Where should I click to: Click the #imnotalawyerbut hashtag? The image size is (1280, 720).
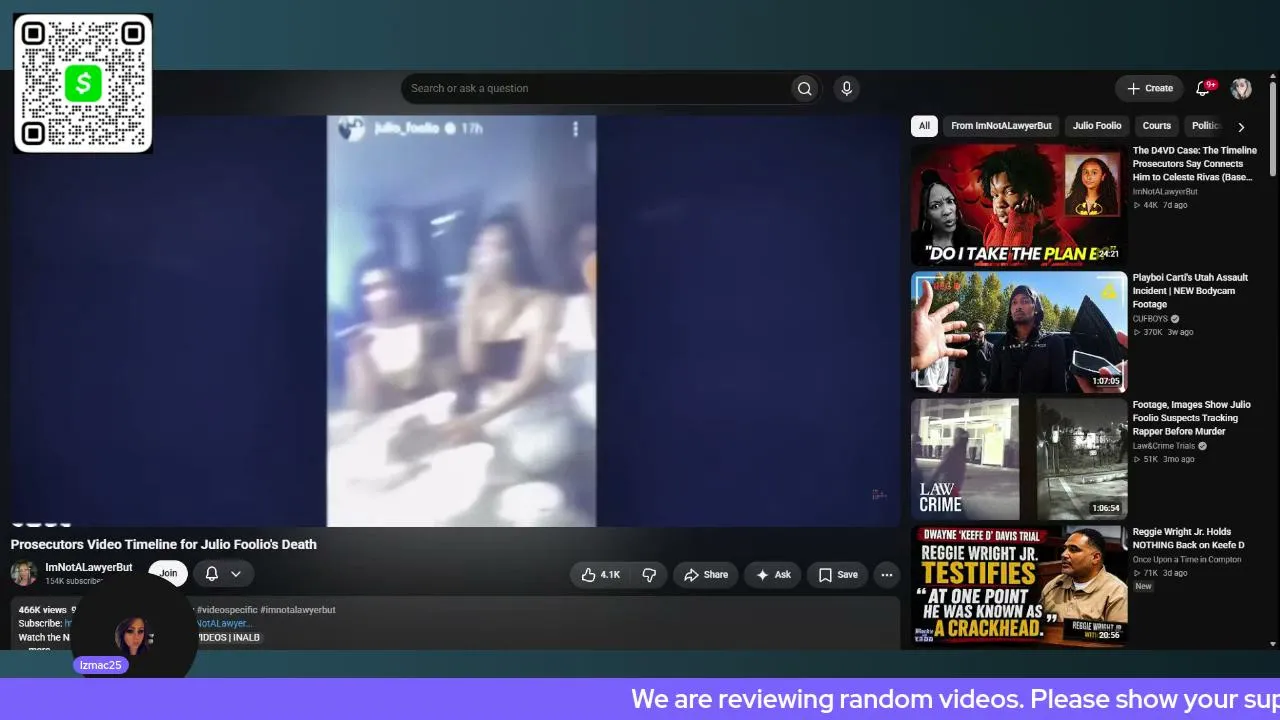(298, 610)
